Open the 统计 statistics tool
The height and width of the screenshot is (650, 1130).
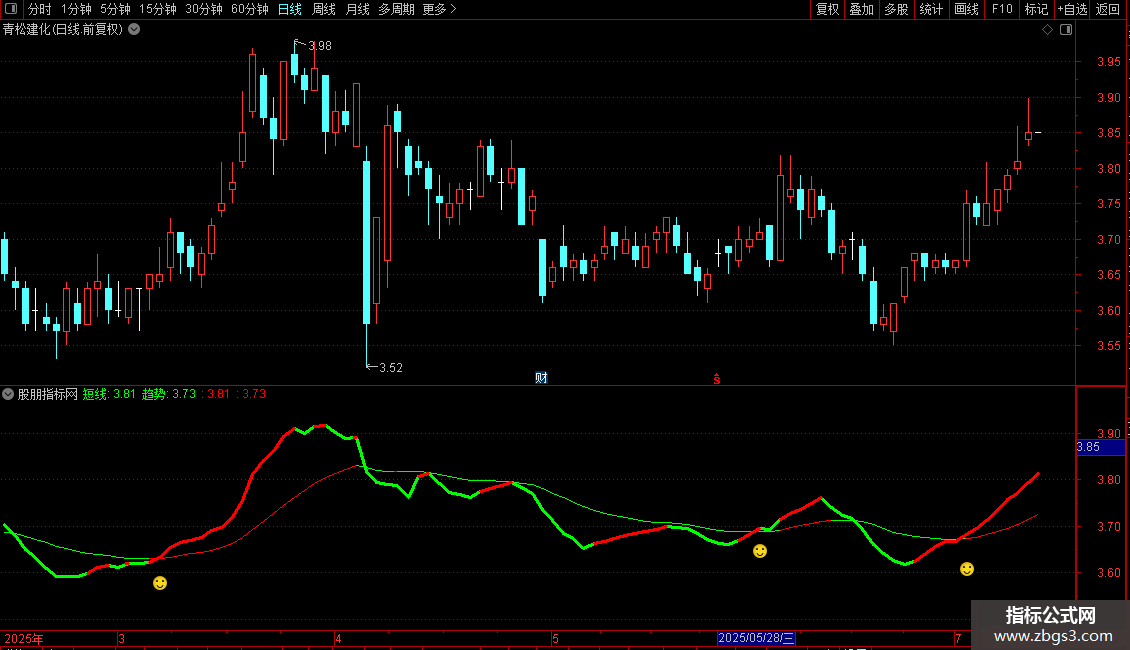[x=931, y=9]
